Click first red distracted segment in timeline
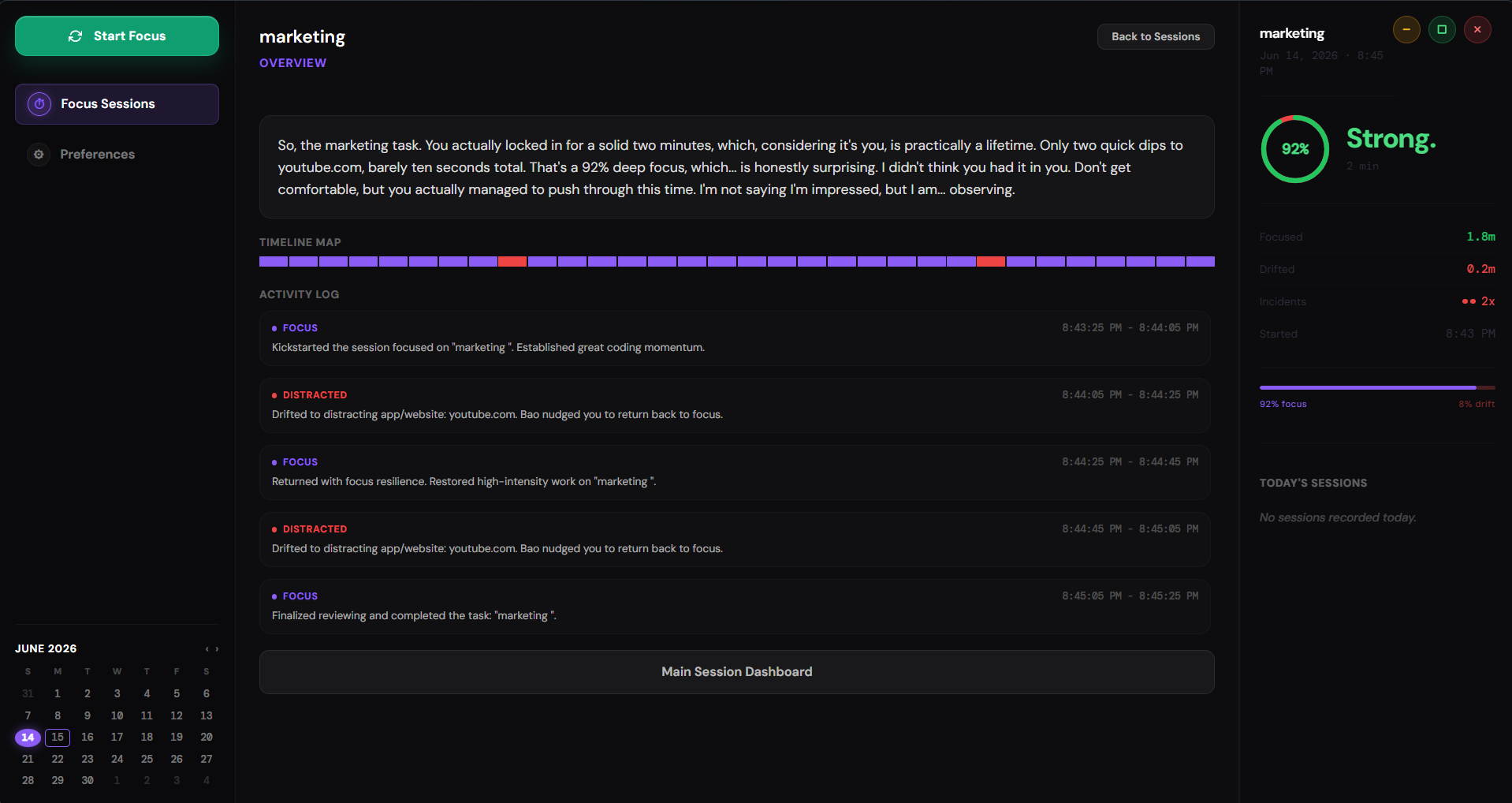 [512, 261]
